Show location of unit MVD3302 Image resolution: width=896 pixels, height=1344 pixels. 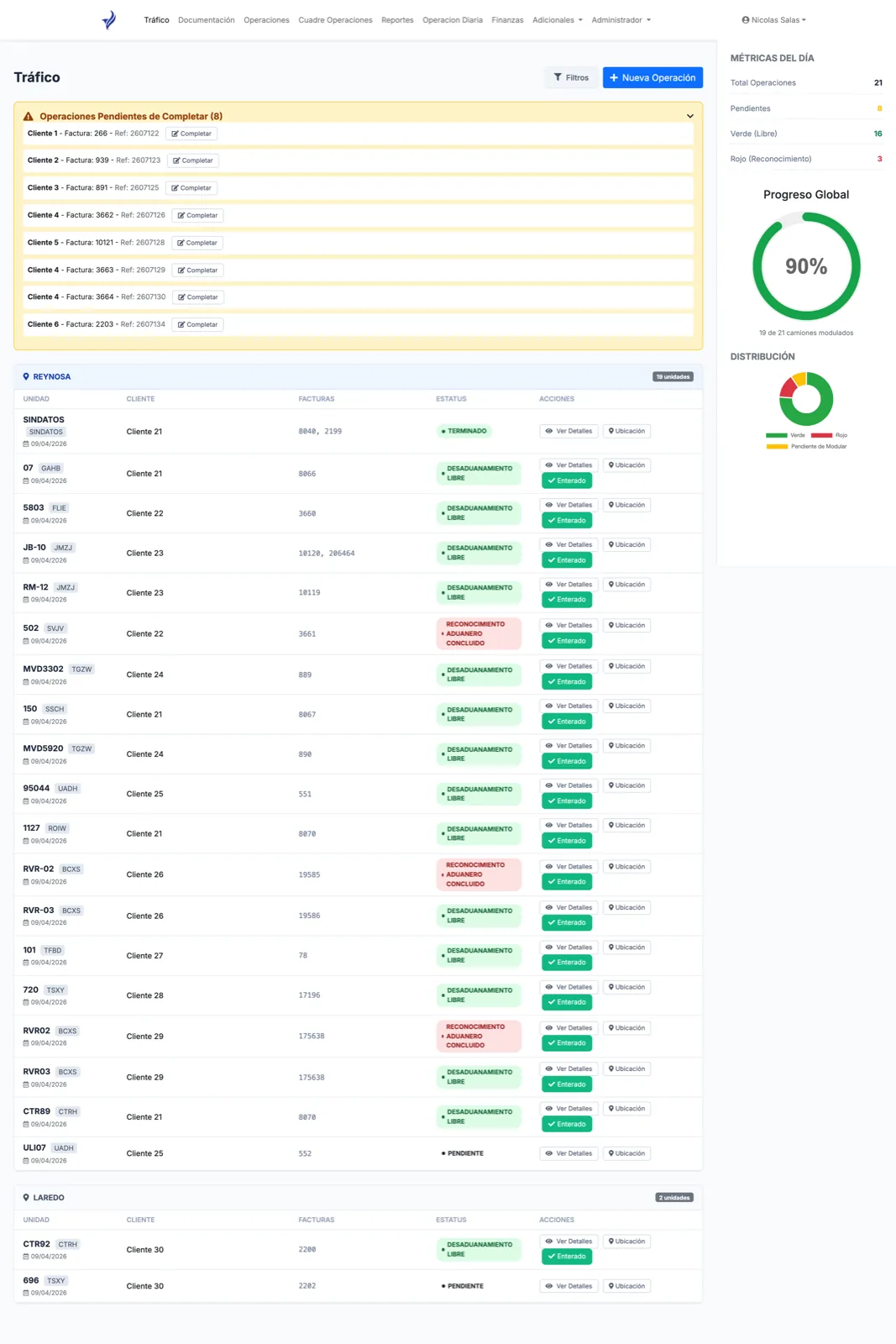click(626, 666)
